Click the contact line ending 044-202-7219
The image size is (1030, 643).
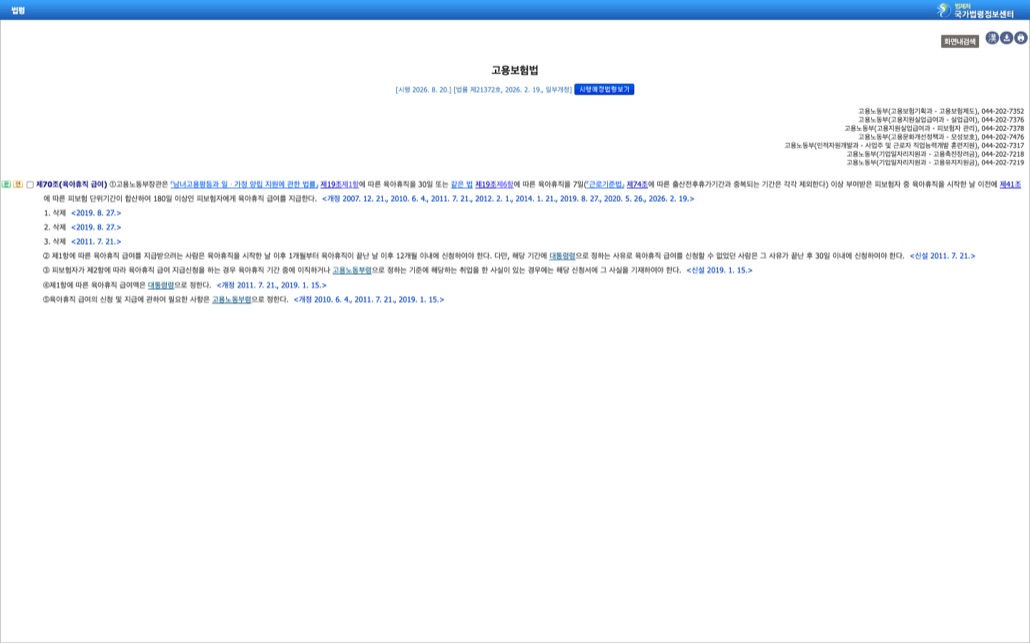[x=935, y=163]
